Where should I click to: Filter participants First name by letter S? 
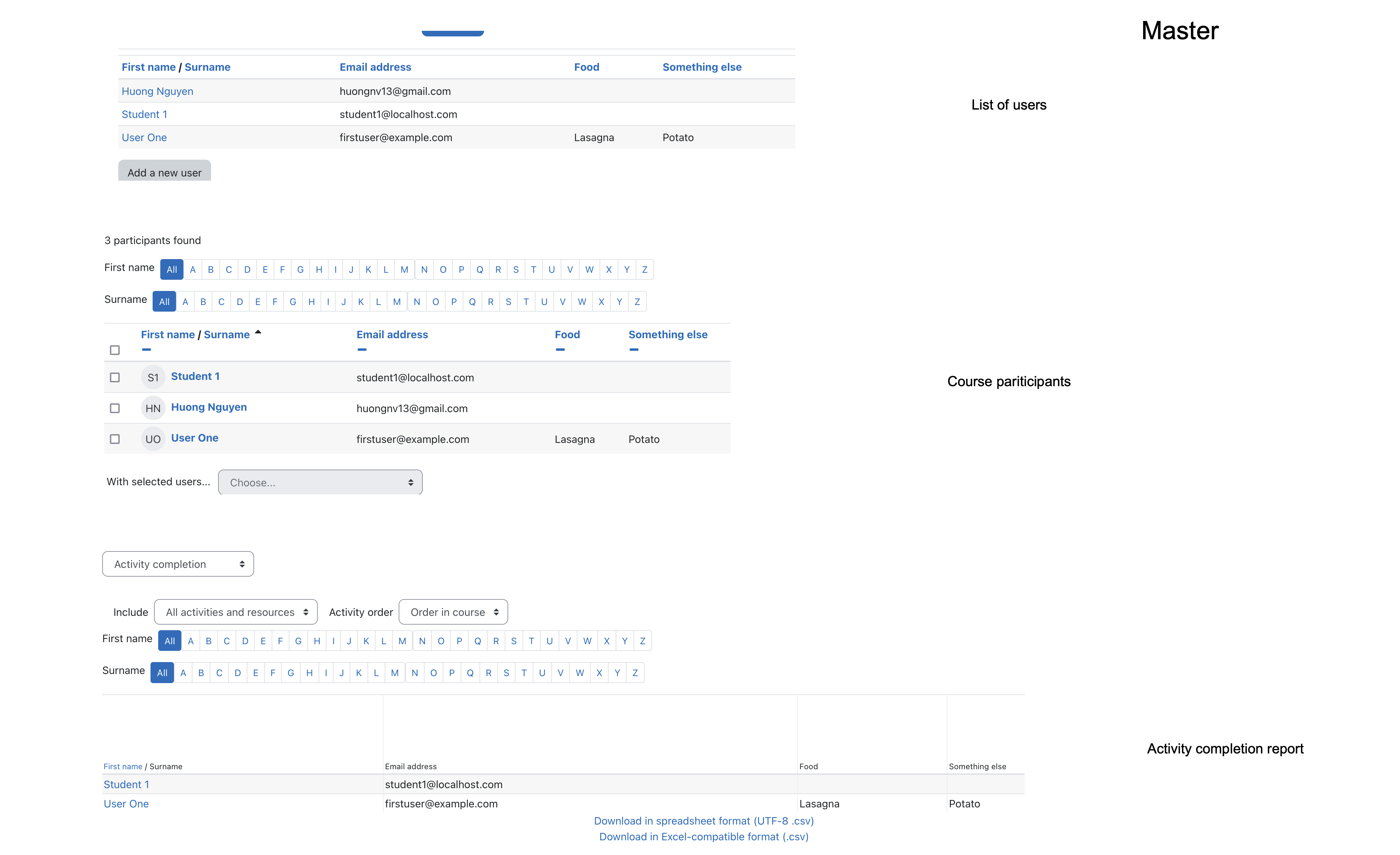[516, 270]
